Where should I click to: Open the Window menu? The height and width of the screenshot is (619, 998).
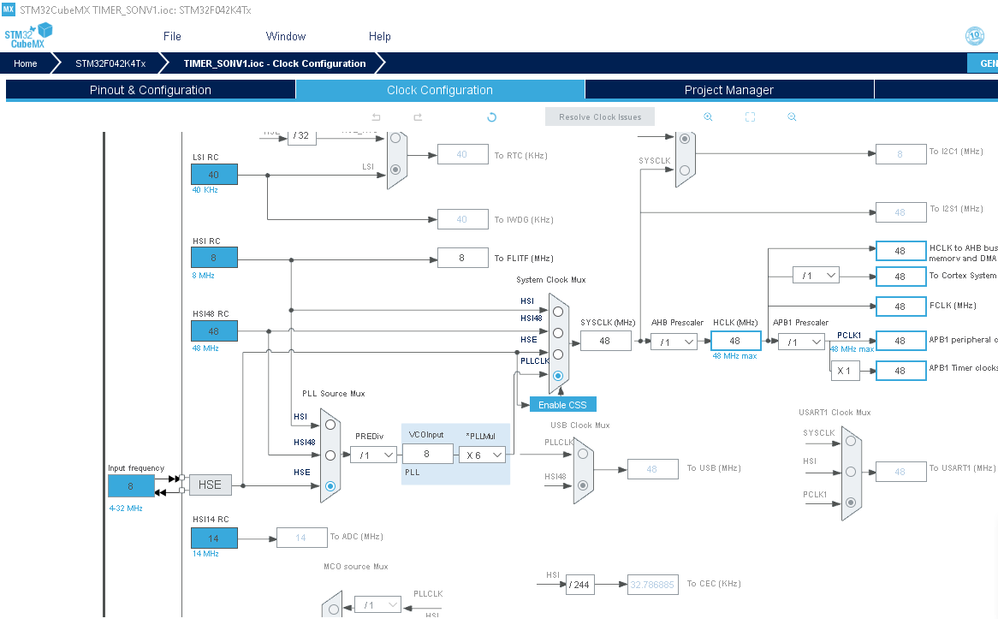[x=286, y=36]
